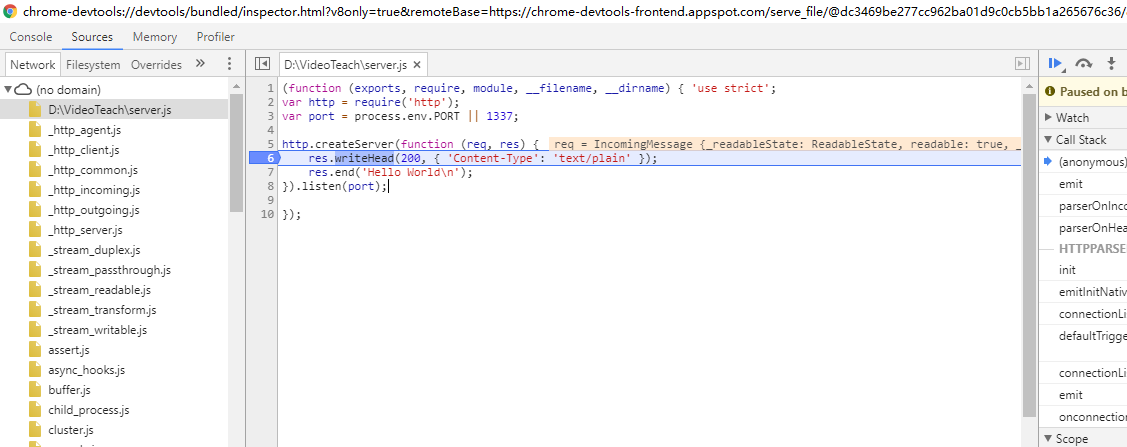Viewport: 1127px width, 447px height.
Task: Set breakpoint on line number 1
Action: pyautogui.click(x=270, y=88)
